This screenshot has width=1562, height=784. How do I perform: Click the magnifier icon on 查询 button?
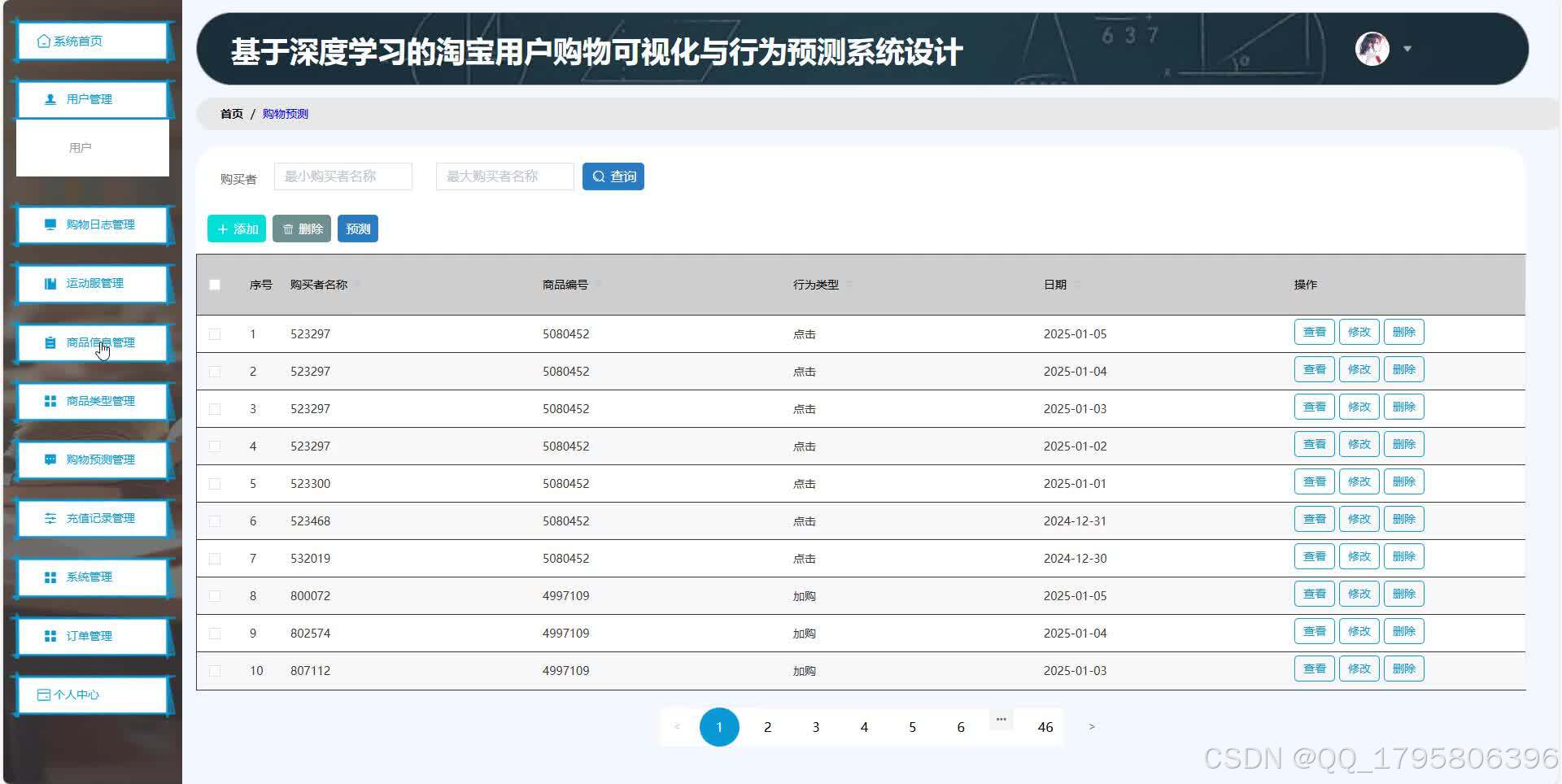[599, 176]
